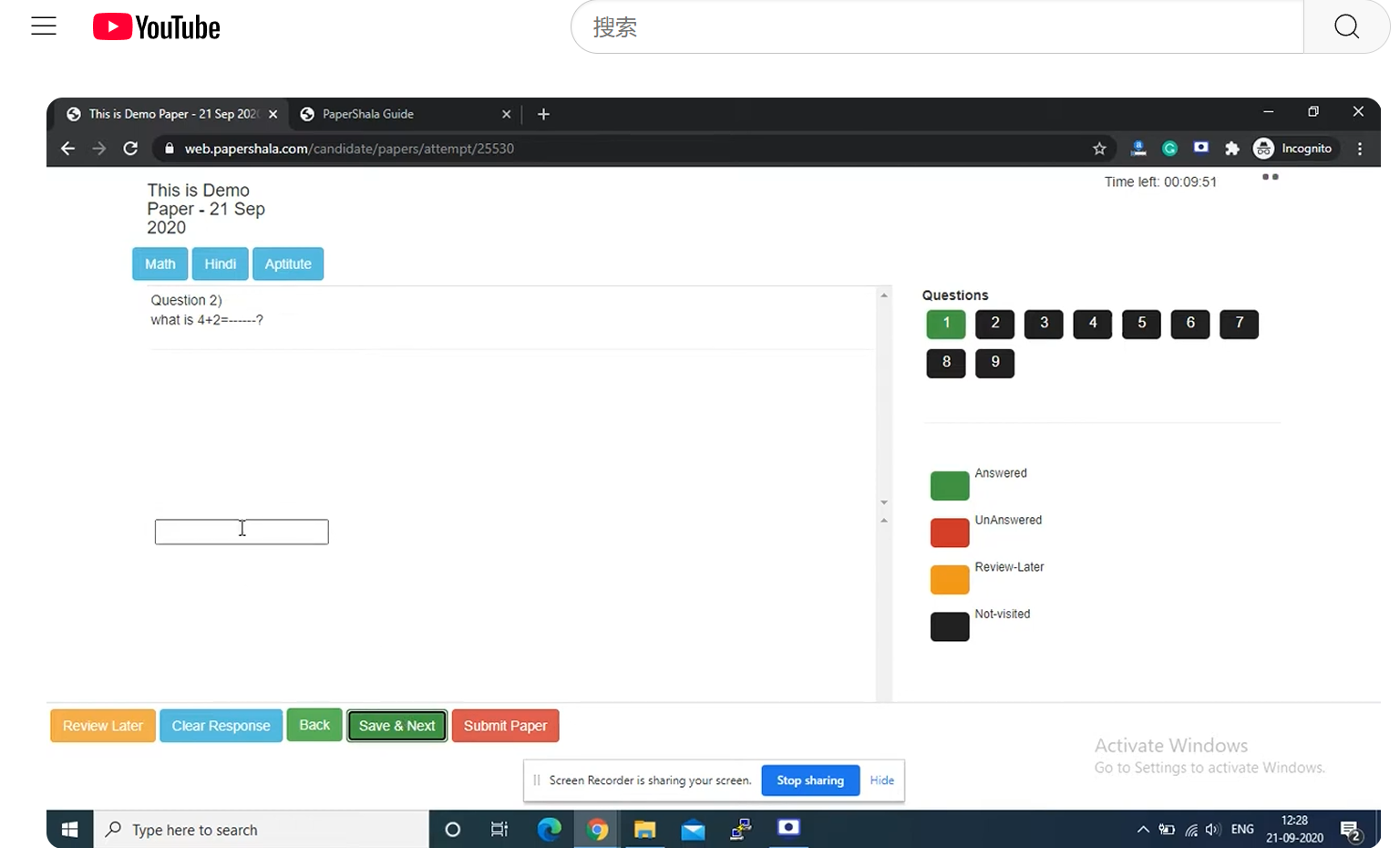Stop sharing the screen
Viewport: 1400px width, 848px height.
[809, 781]
